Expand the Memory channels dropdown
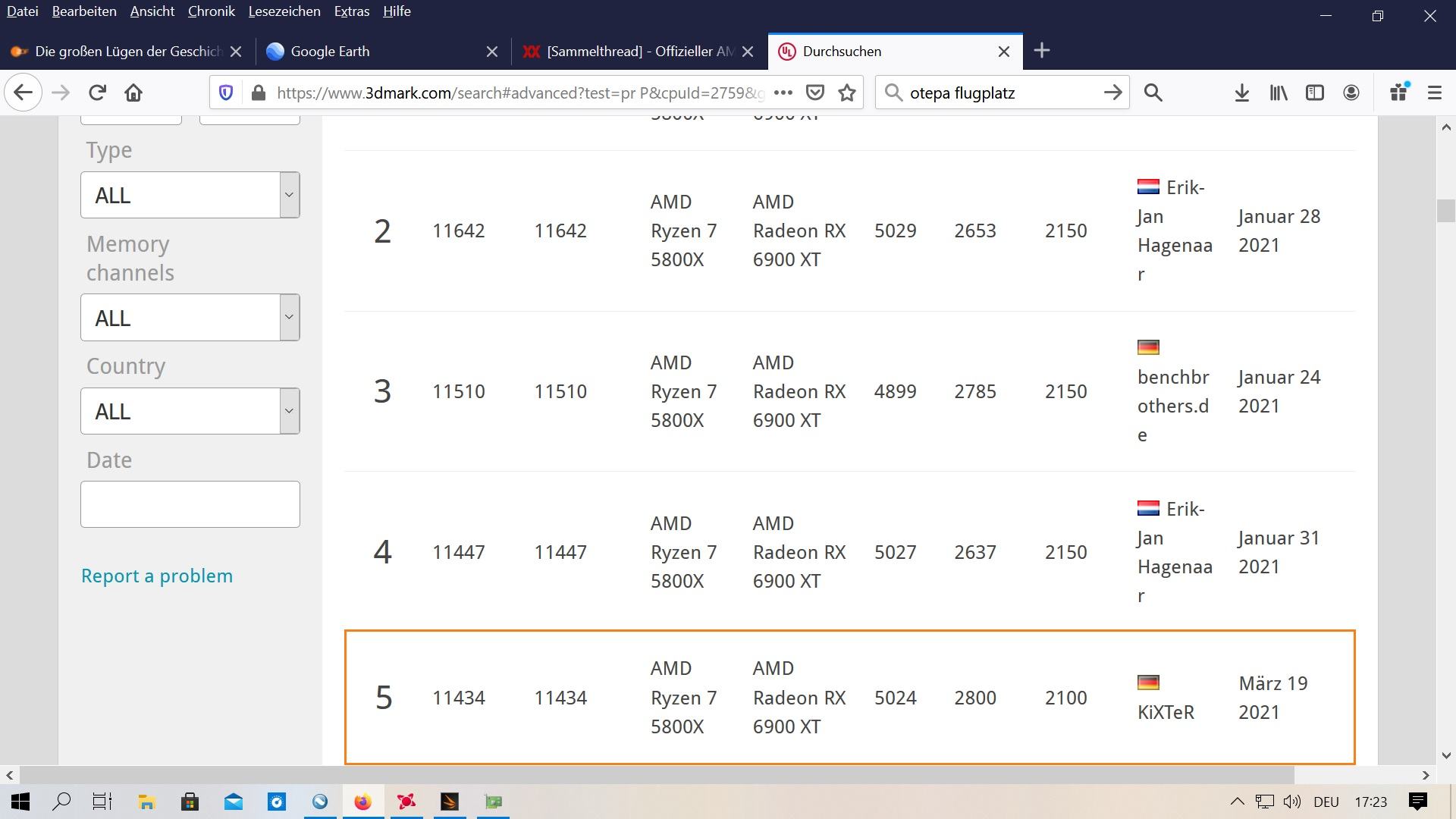Viewport: 1456px width, 819px height. 190,317
